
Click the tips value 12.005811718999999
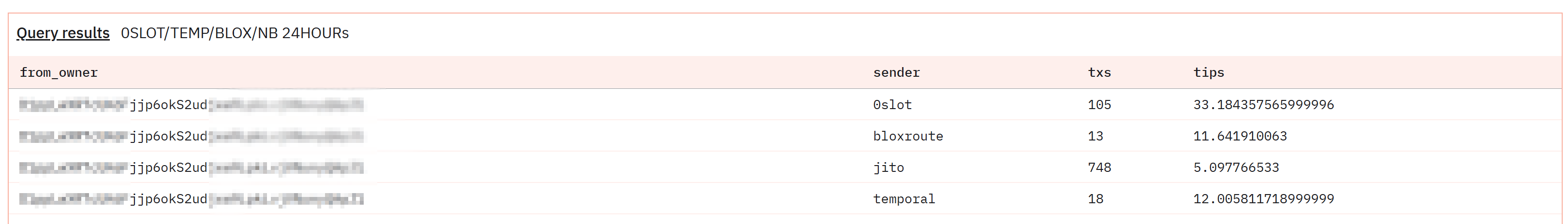[1263, 199]
